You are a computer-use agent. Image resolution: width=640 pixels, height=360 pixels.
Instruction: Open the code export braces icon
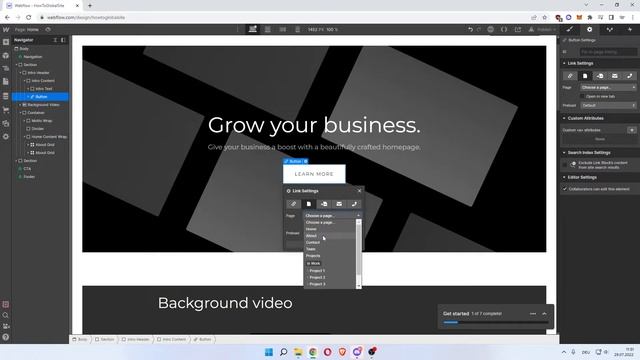point(504,29)
